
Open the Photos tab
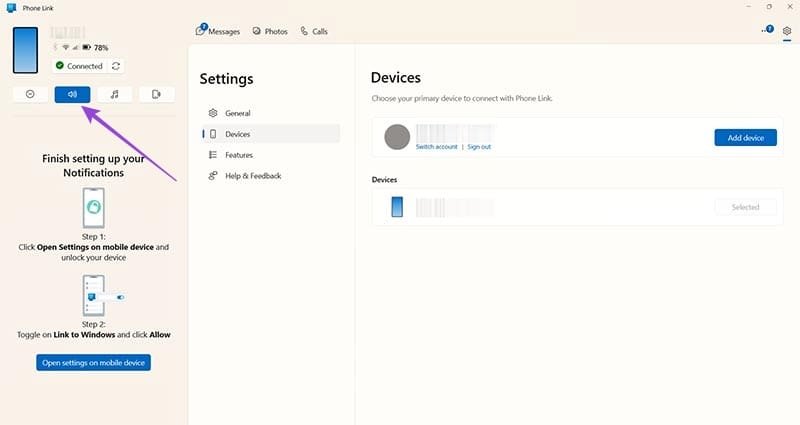point(270,31)
